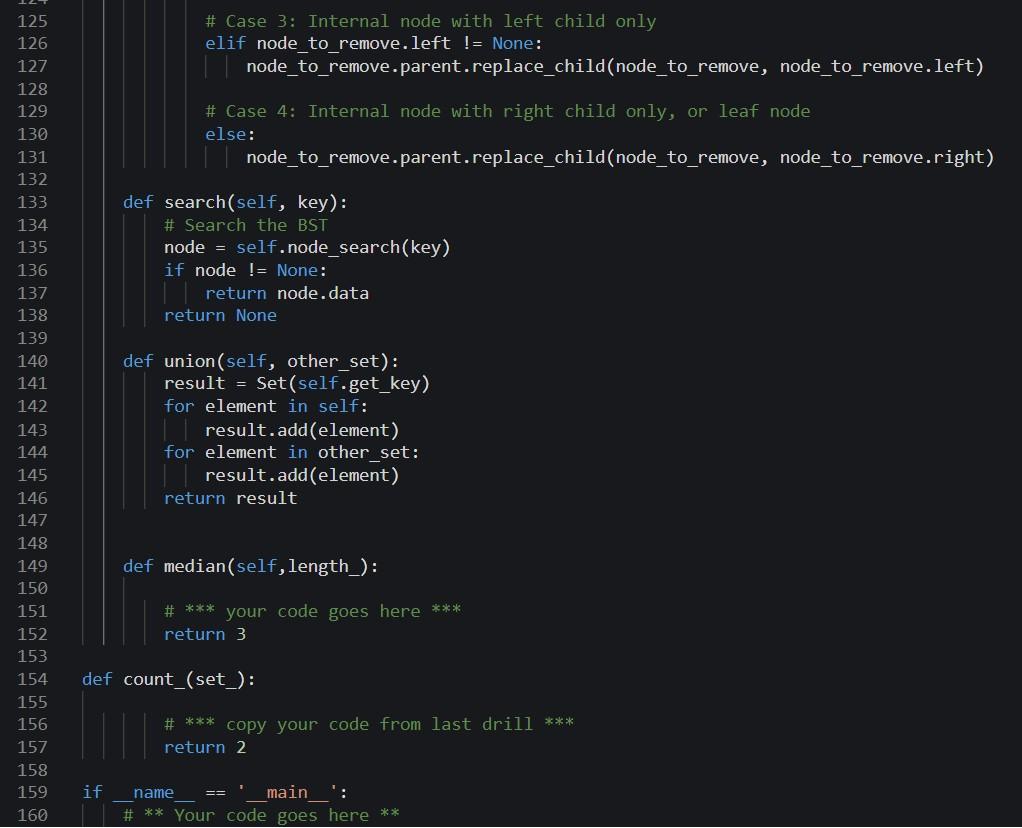Click the __main__ string literal
Screen dimensions: 1022x828
pyautogui.click(x=288, y=792)
